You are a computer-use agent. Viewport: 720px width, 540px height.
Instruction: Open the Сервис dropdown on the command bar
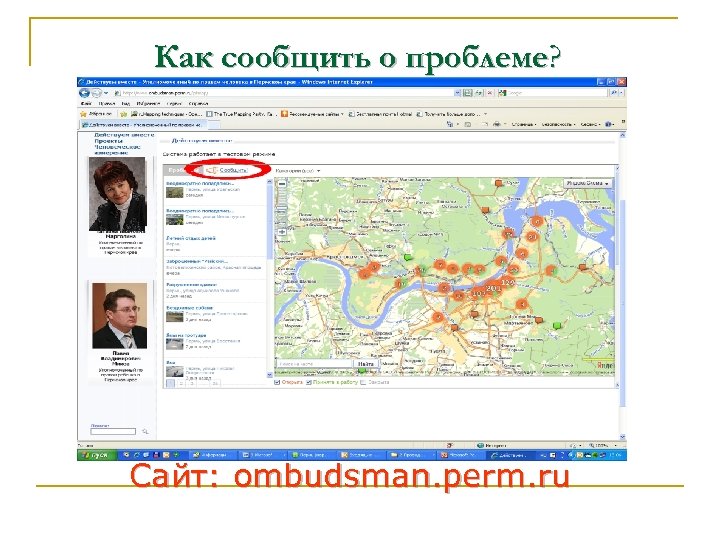coord(590,124)
